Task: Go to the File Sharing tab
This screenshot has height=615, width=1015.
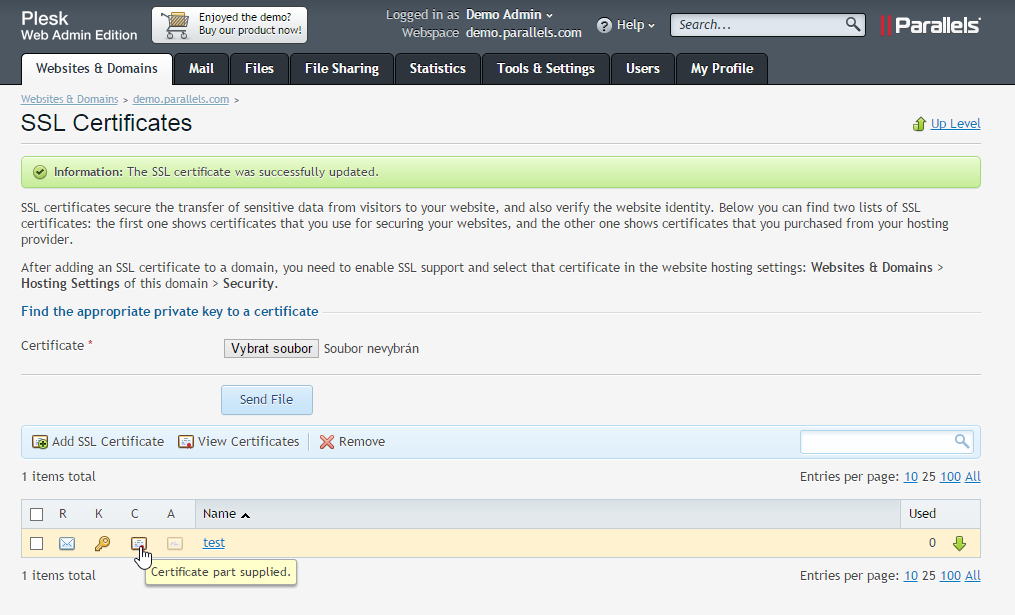Action: pos(342,69)
